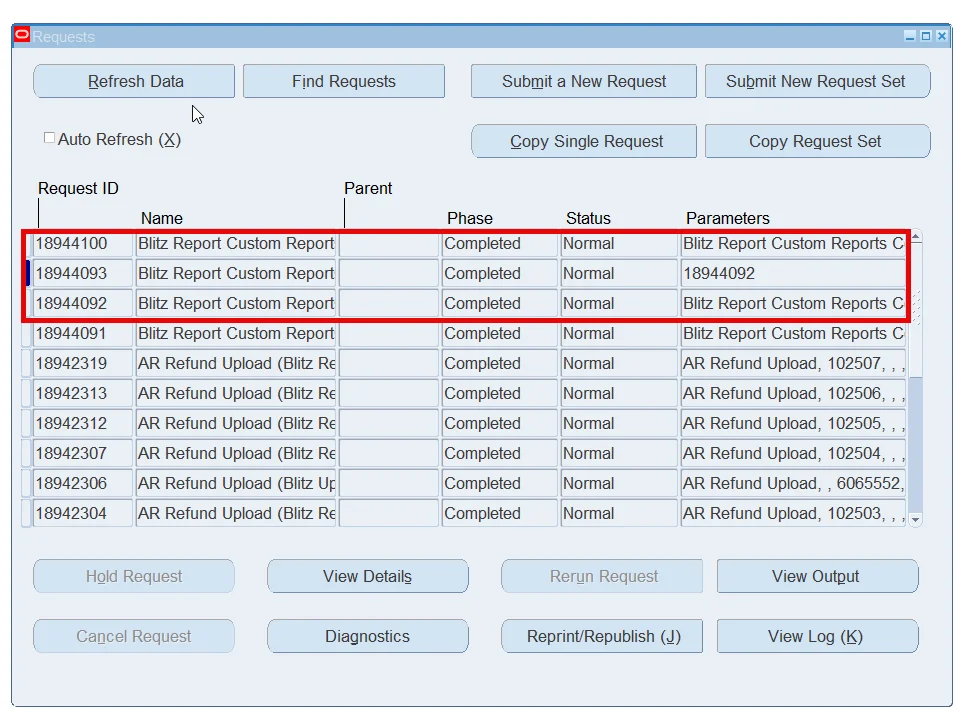
Task: Click the Phase cell of request 18942304
Action: point(499,513)
